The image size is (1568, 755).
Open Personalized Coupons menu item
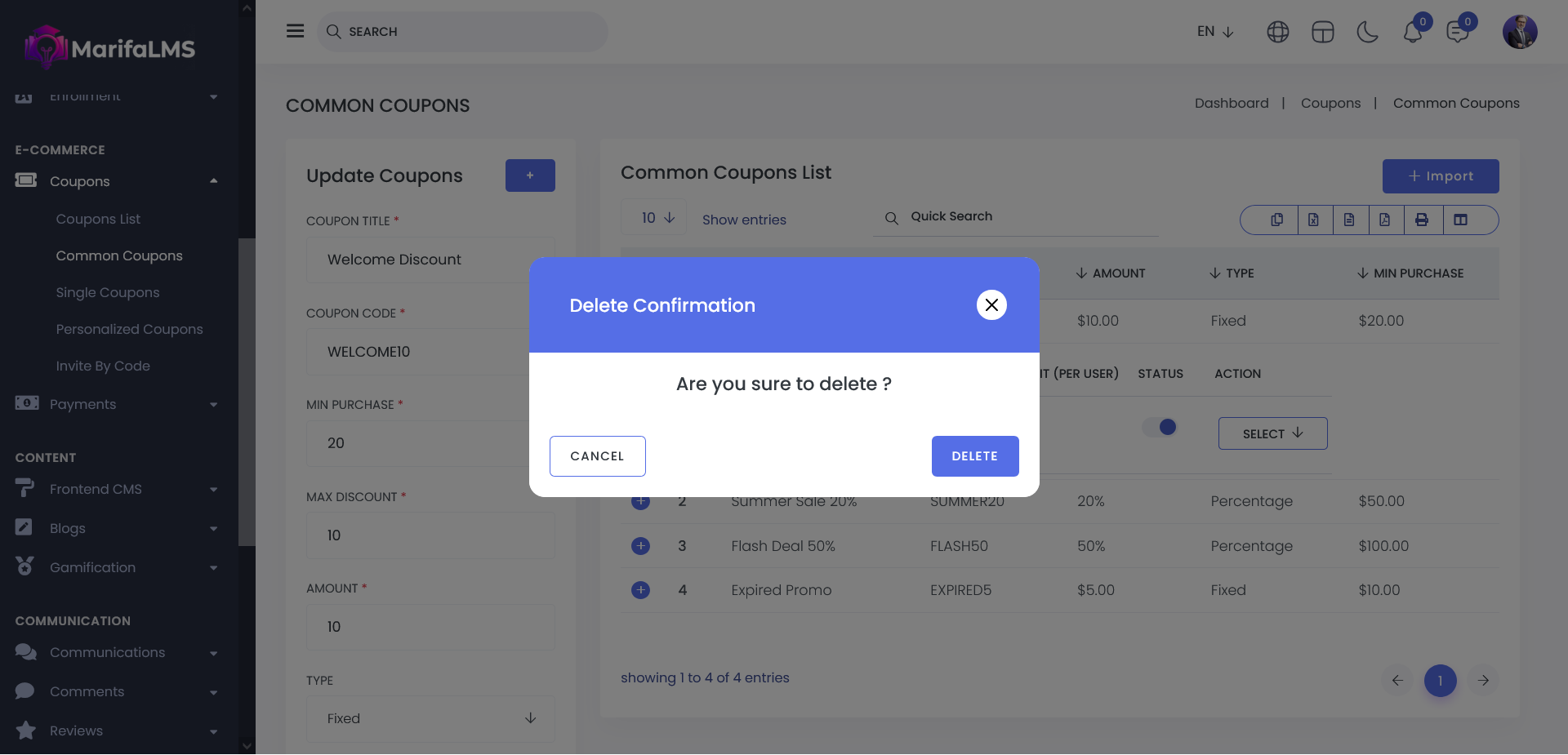(x=129, y=329)
